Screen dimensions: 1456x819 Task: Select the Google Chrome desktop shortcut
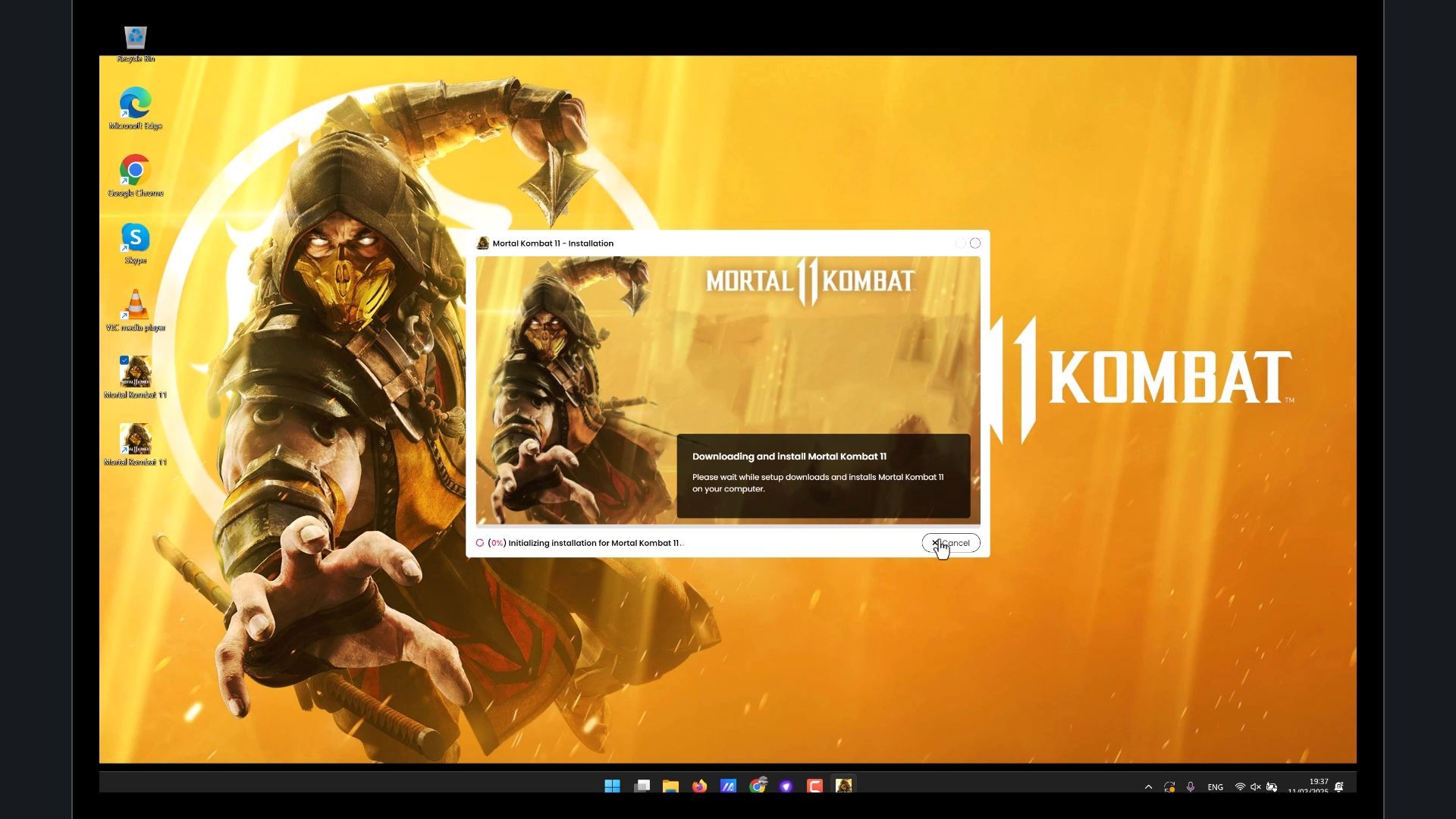[x=136, y=177]
